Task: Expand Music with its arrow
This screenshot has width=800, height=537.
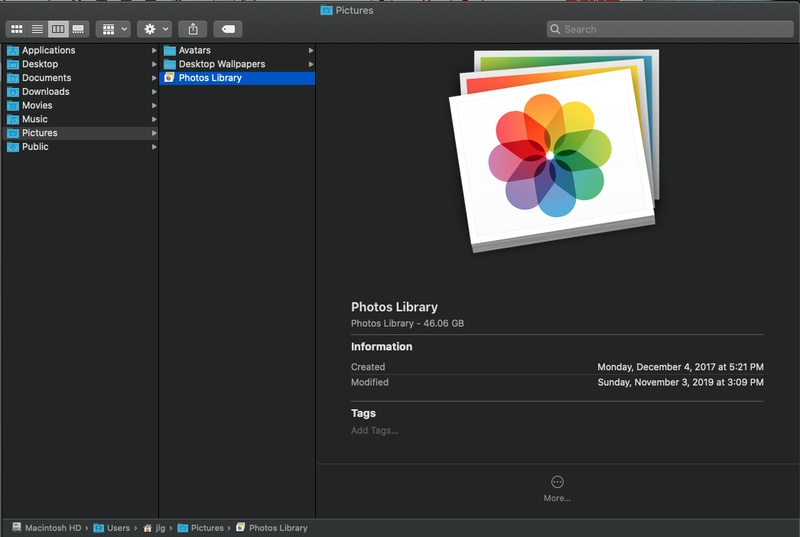Action: (154, 119)
